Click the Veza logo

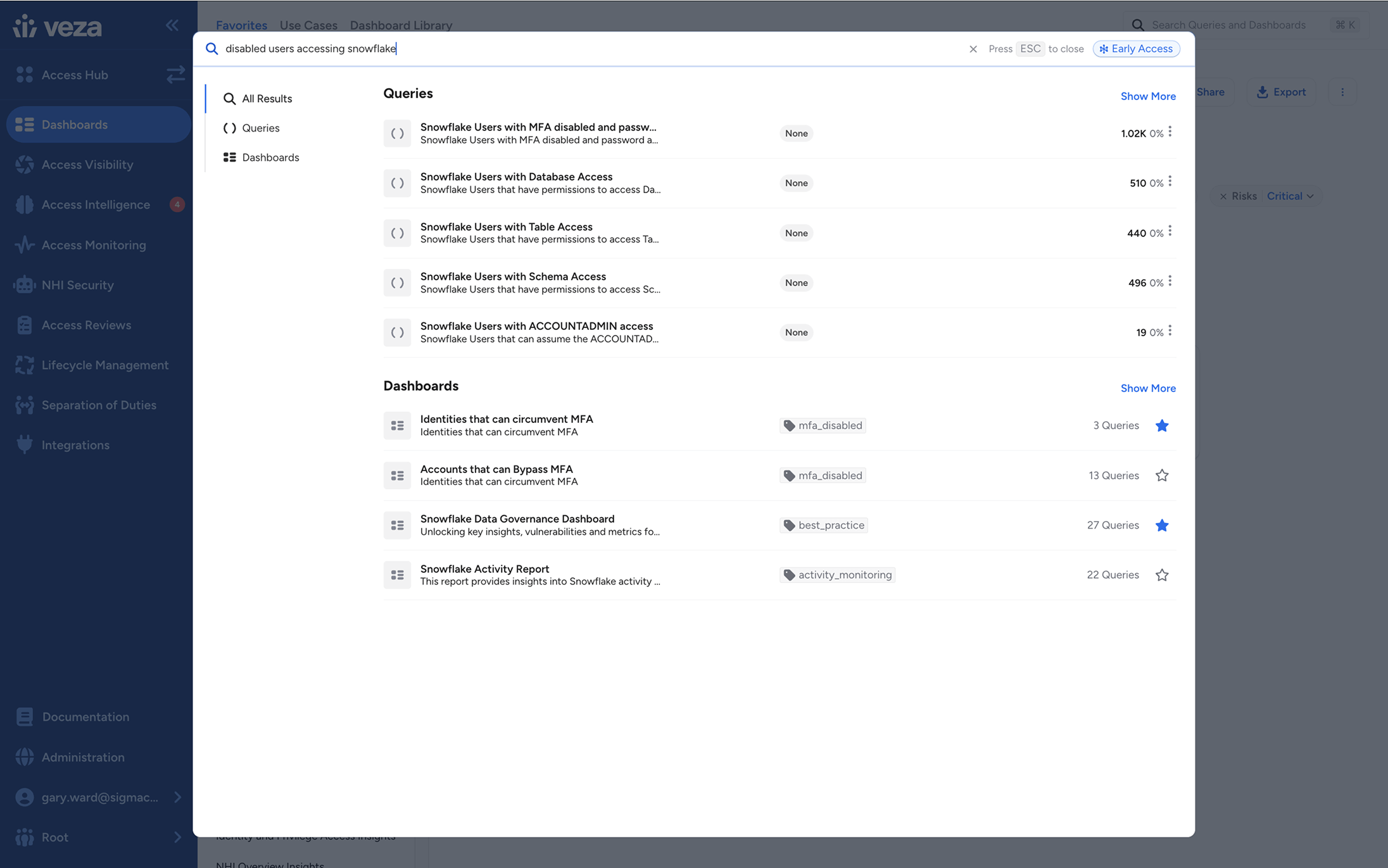pyautogui.click(x=58, y=27)
